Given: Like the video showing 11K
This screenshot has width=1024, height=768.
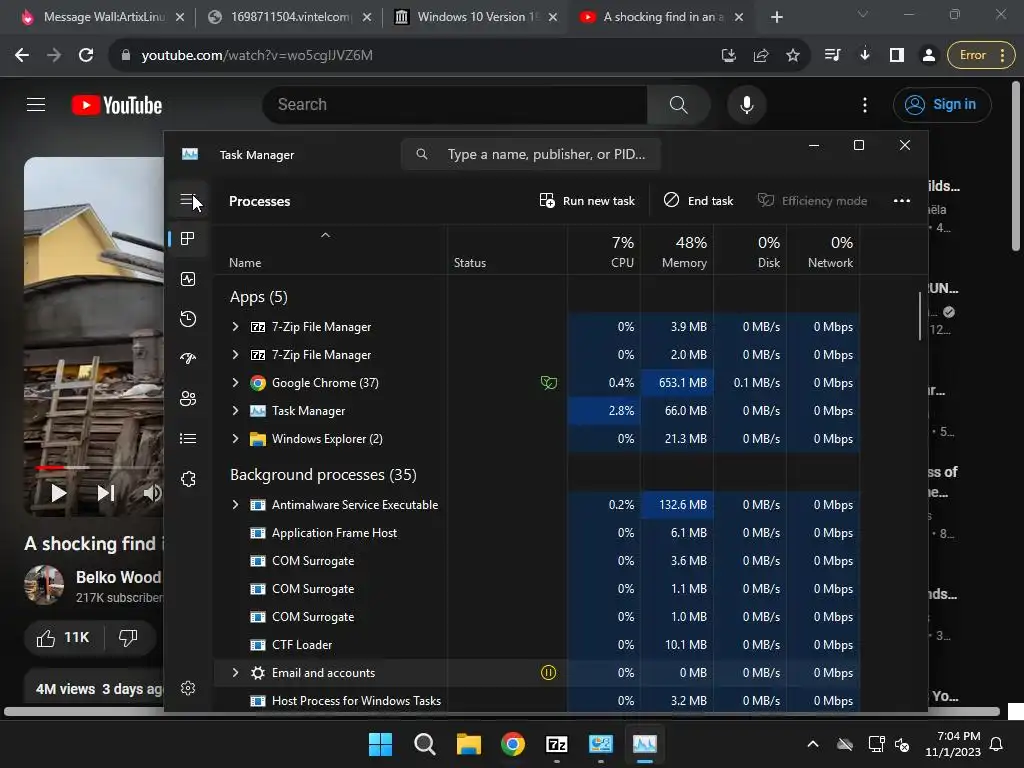Looking at the screenshot, I should (63, 638).
